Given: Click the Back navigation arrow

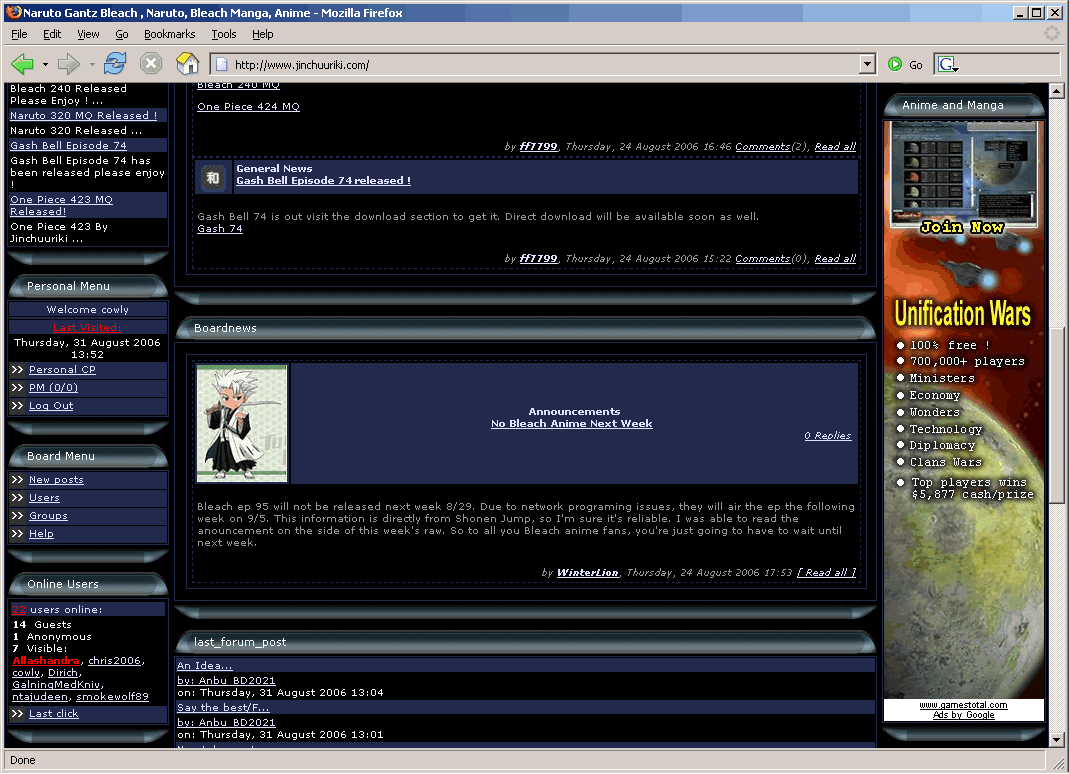Looking at the screenshot, I should tap(22, 64).
